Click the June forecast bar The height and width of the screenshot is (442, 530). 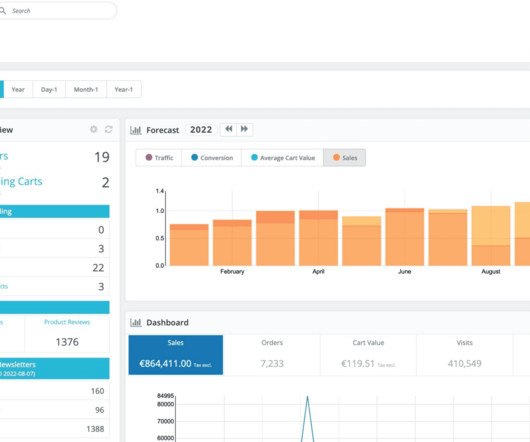405,237
